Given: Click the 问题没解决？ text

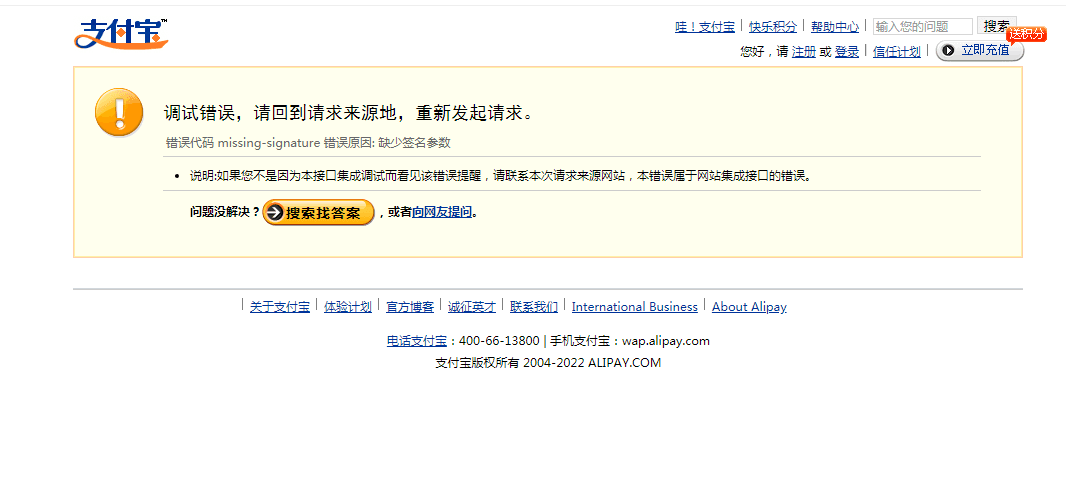Looking at the screenshot, I should [225, 212].
